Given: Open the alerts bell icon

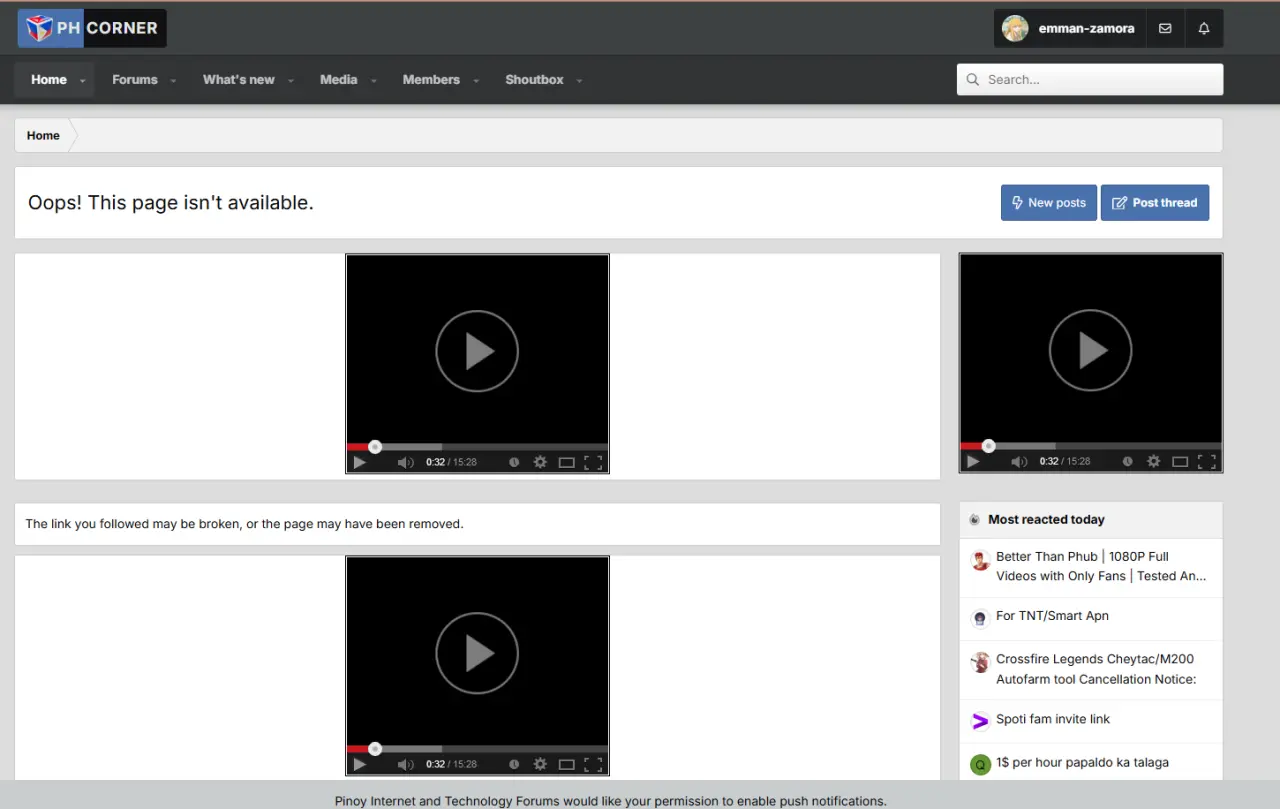Looking at the screenshot, I should tap(1204, 29).
